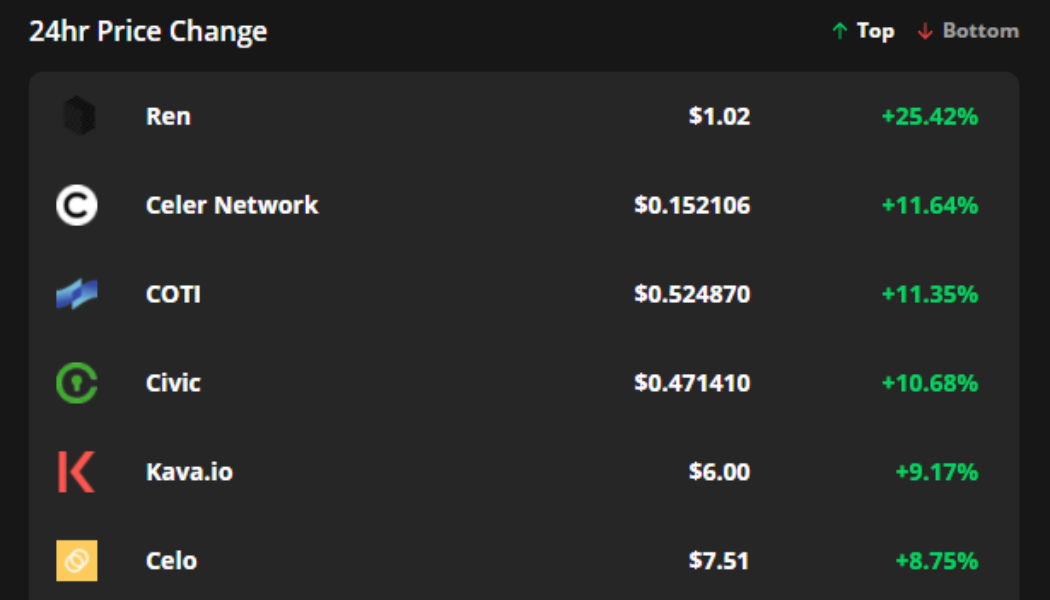
Task: Click the green up arrow icon
Action: coord(840,32)
